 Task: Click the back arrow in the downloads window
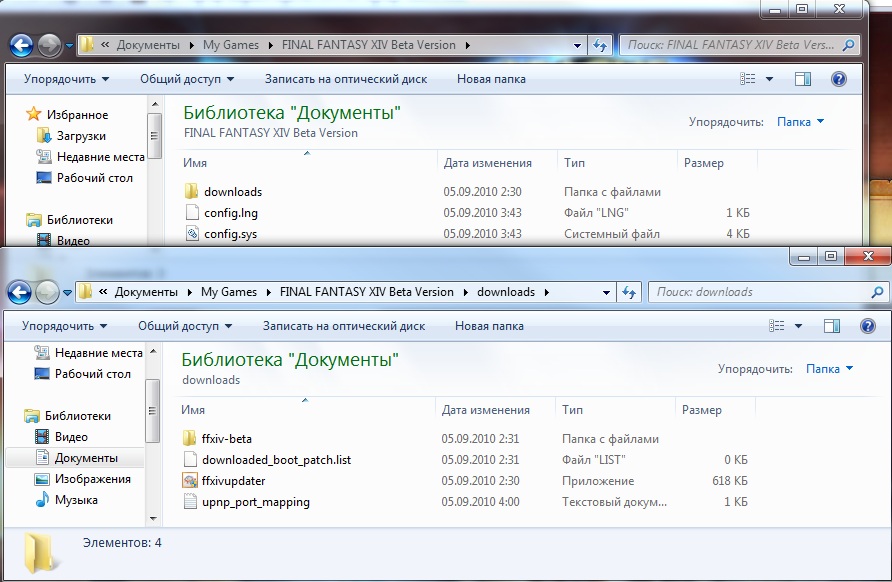point(19,292)
